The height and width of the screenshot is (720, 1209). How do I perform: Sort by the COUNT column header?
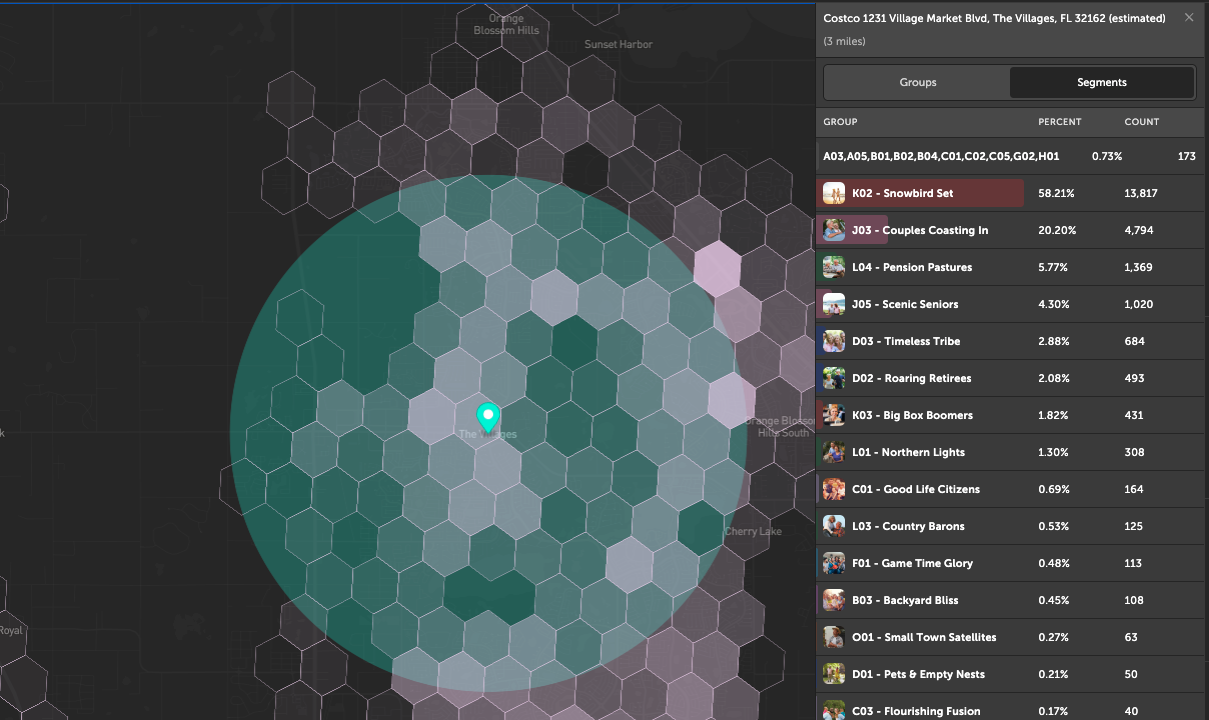coord(1141,122)
